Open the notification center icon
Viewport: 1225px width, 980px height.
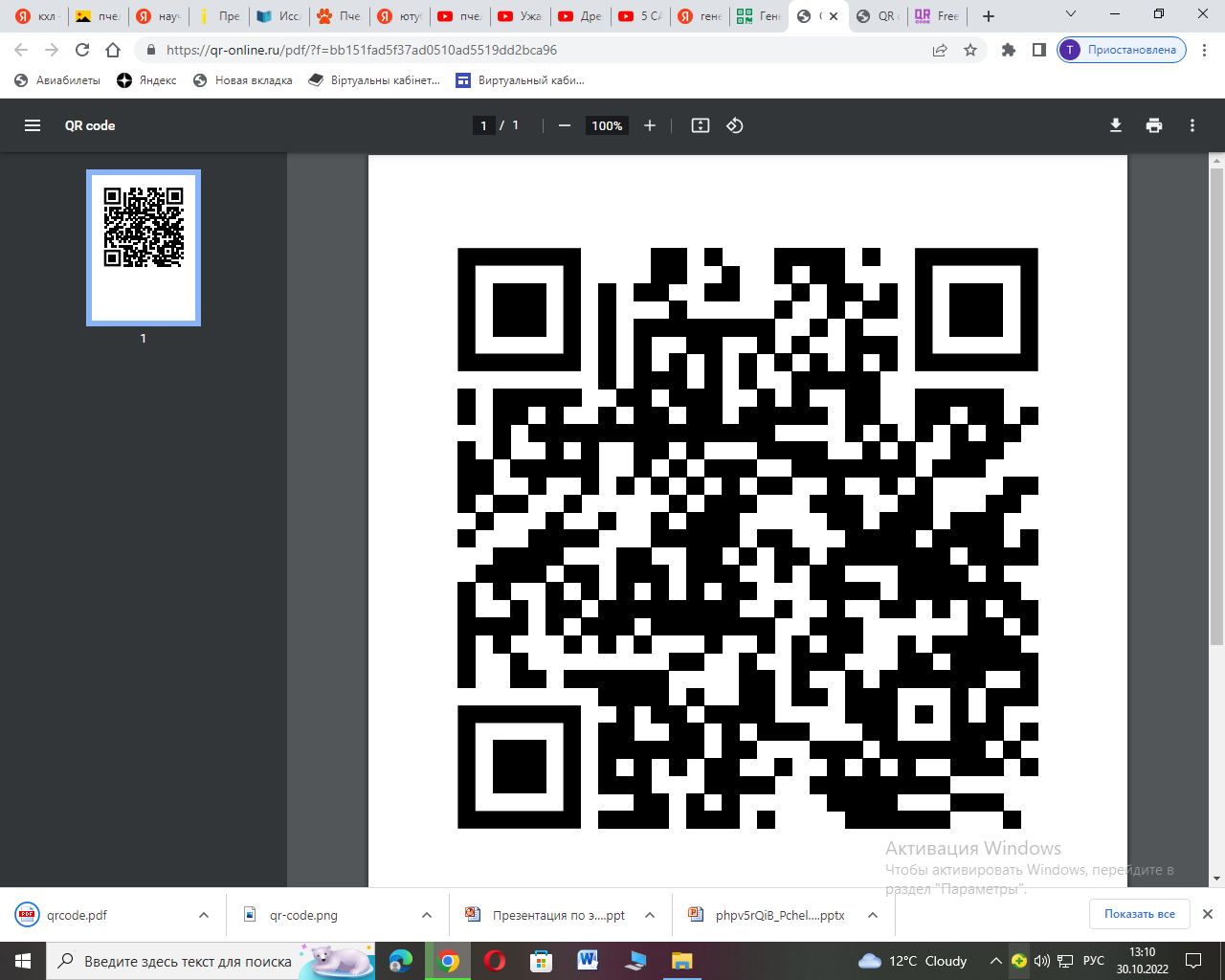(1193, 961)
